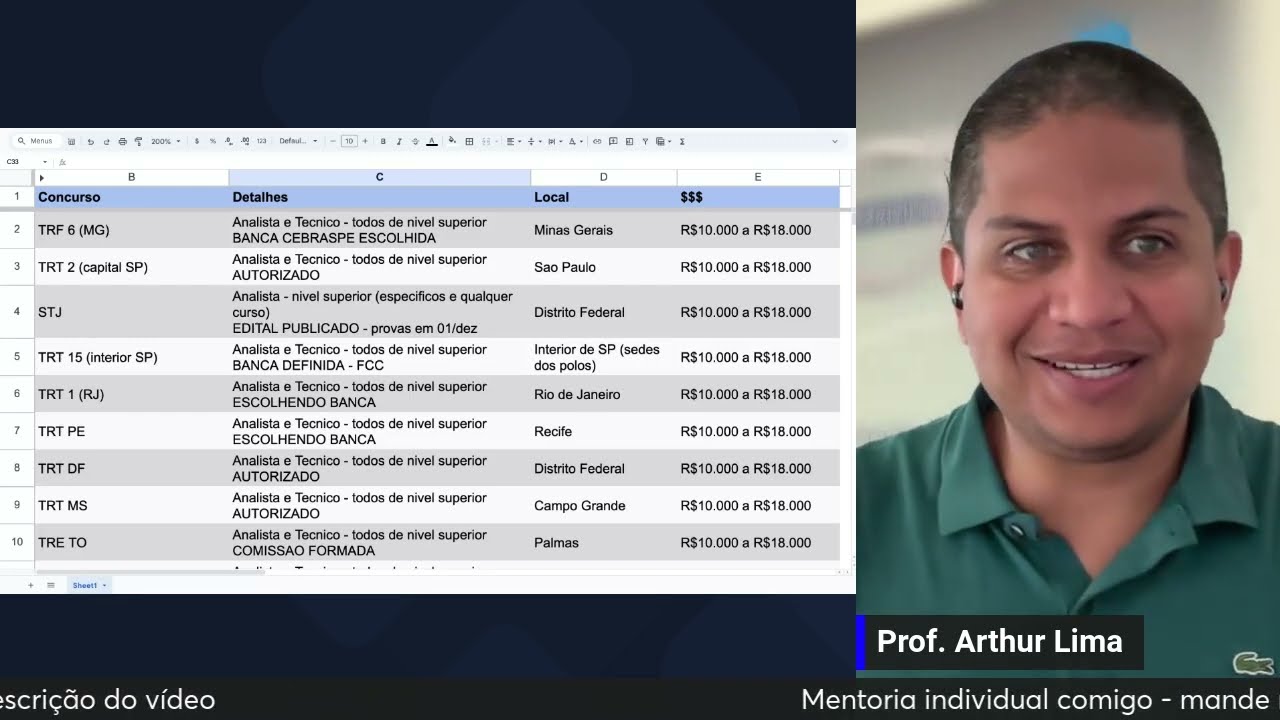Click the Name box showing C33
1280x720 pixels.
coord(14,162)
